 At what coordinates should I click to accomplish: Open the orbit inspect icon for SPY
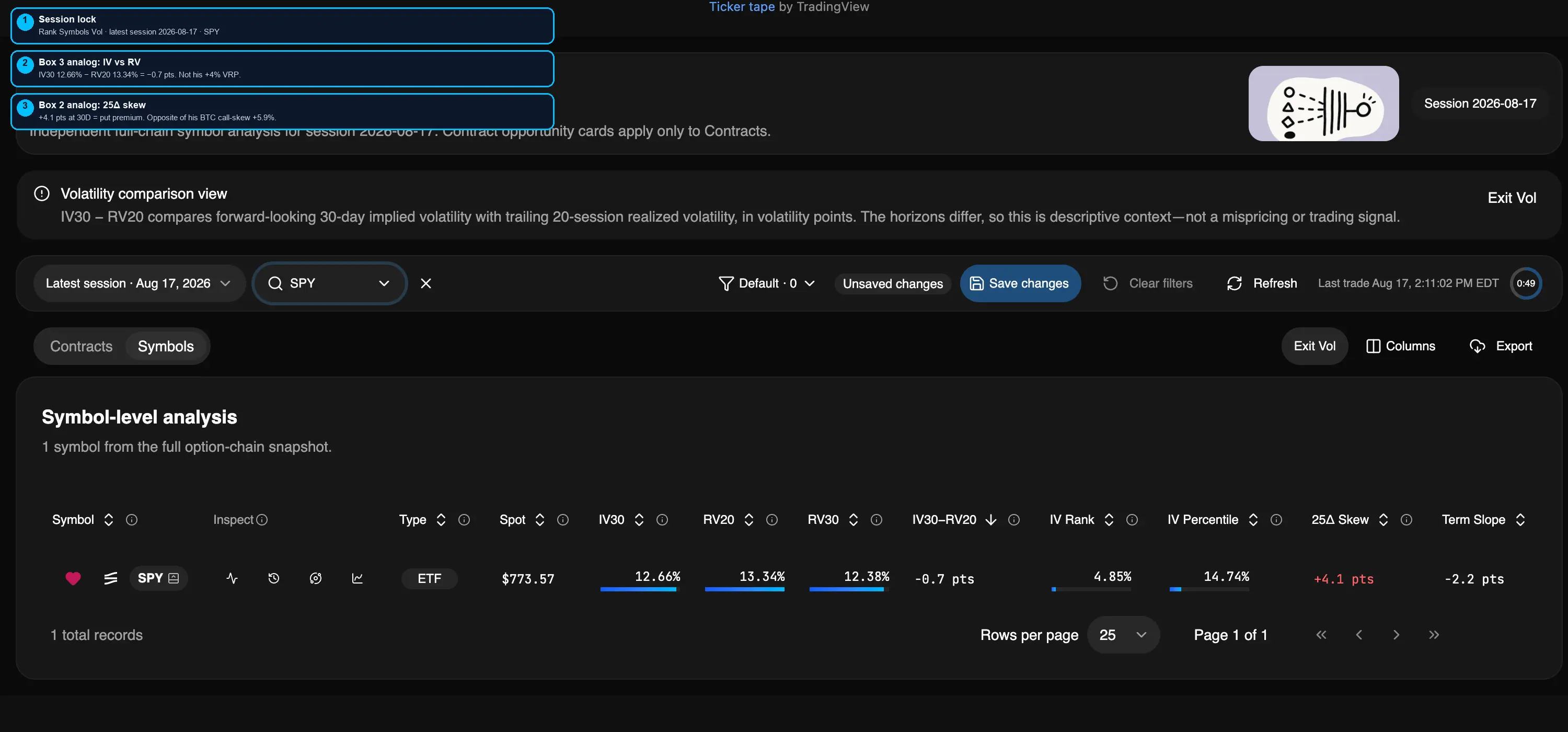(315, 578)
